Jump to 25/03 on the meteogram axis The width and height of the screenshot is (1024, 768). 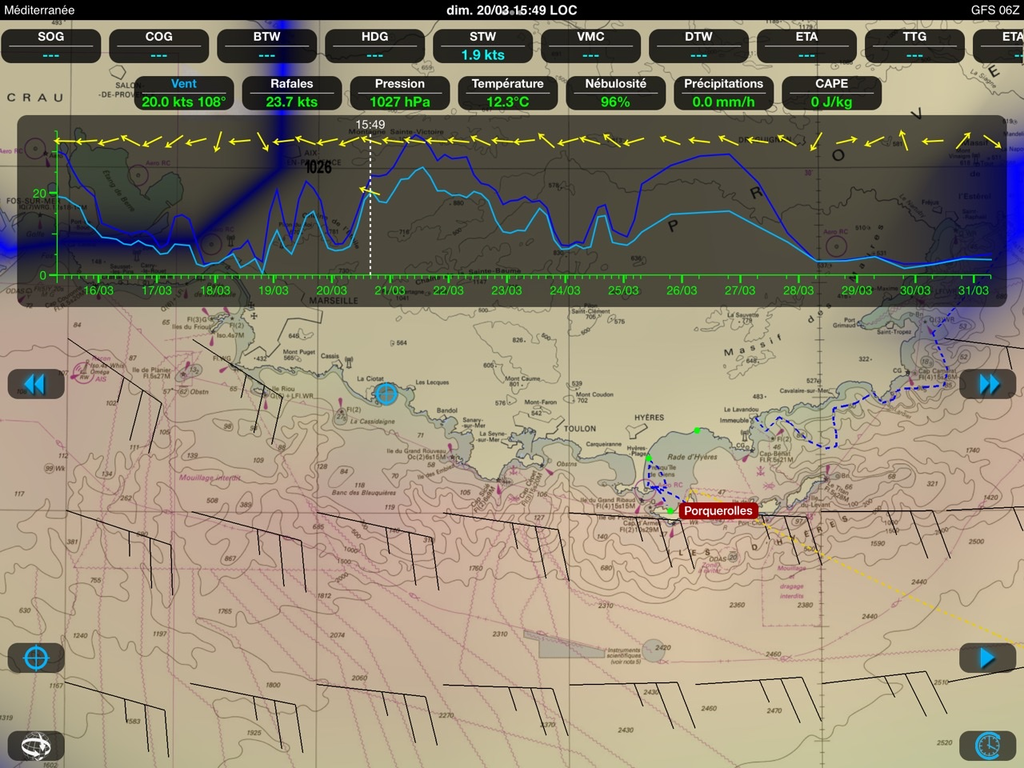coord(624,290)
